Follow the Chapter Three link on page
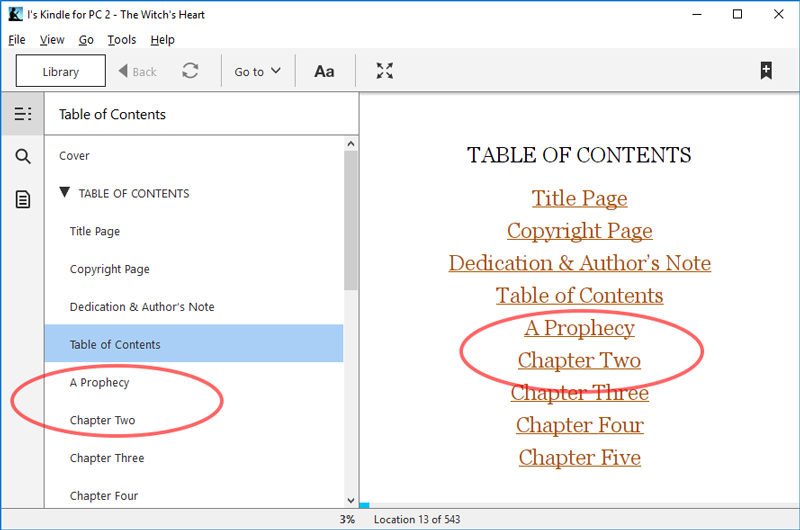Screen dimensions: 800x530 pos(579,393)
